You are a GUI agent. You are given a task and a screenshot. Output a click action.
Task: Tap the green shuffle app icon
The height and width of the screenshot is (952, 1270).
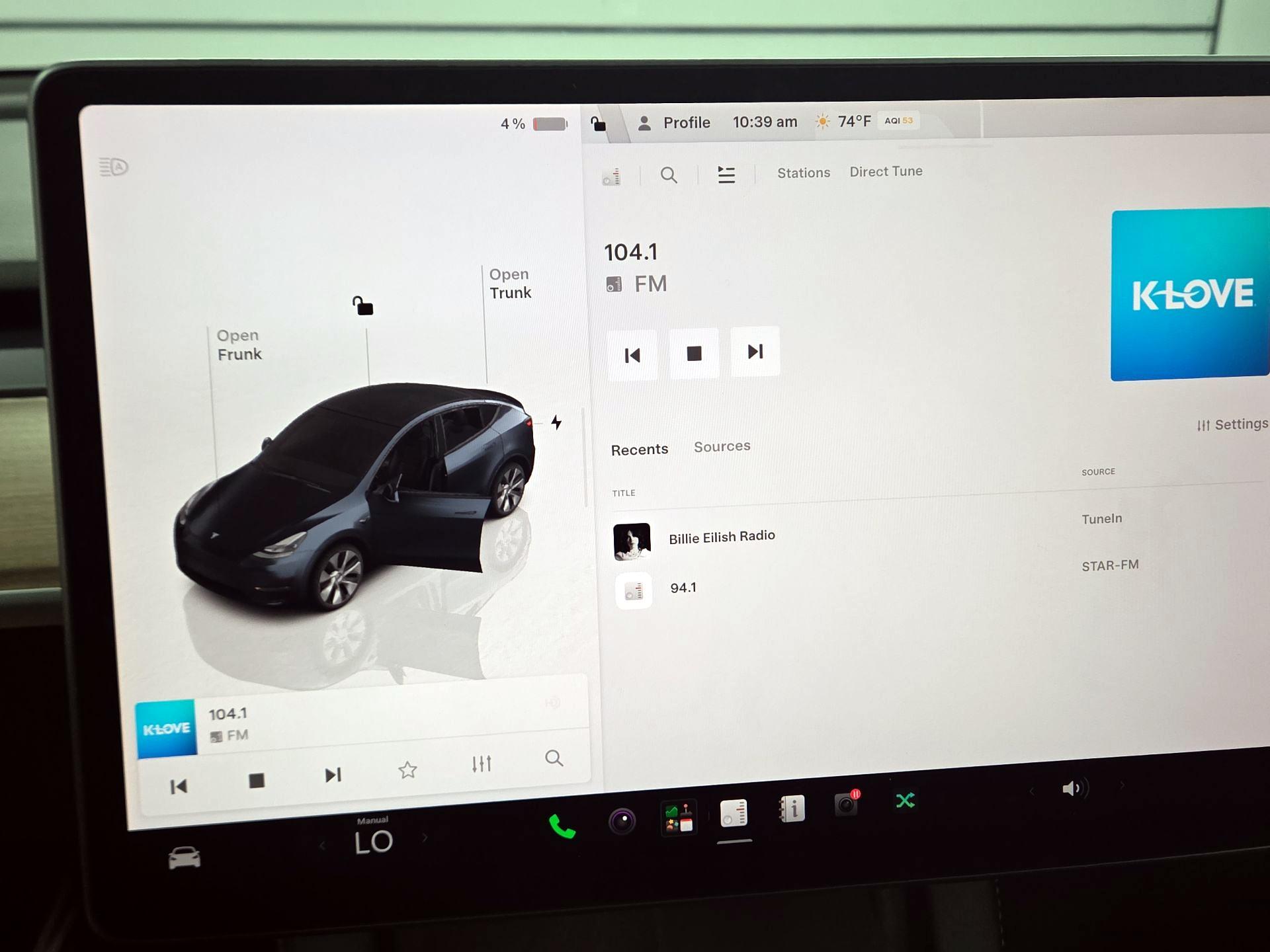[905, 801]
